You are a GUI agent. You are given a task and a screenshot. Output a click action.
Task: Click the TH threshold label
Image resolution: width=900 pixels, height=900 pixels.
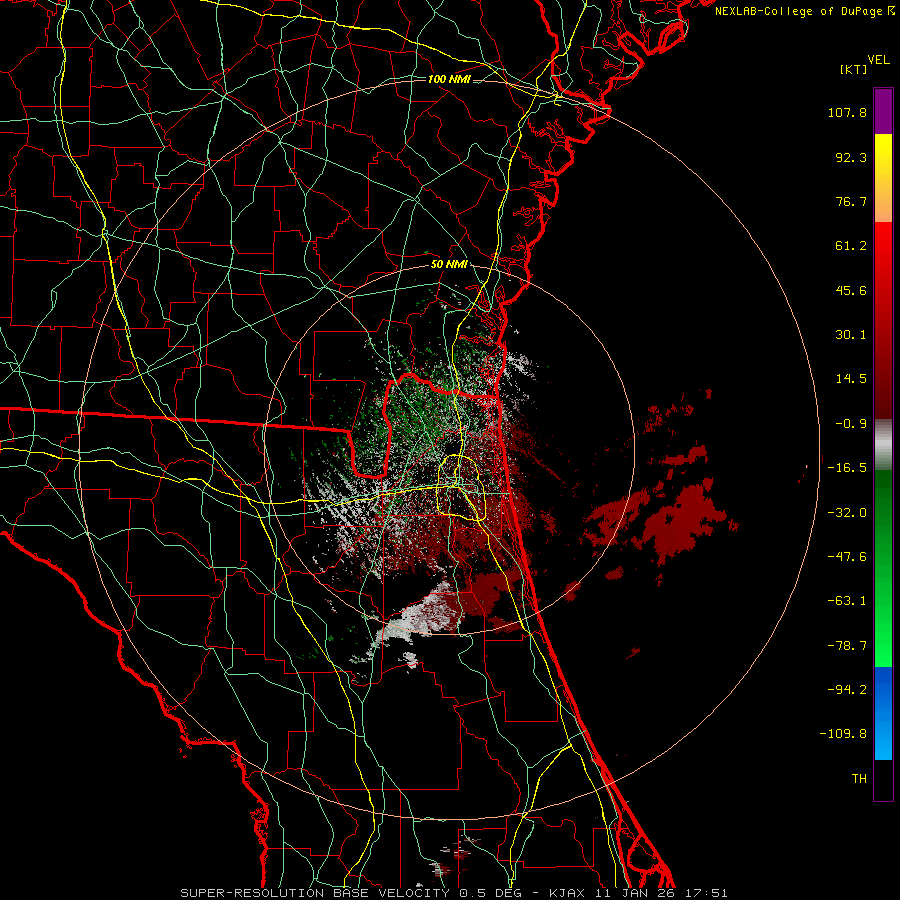click(859, 778)
